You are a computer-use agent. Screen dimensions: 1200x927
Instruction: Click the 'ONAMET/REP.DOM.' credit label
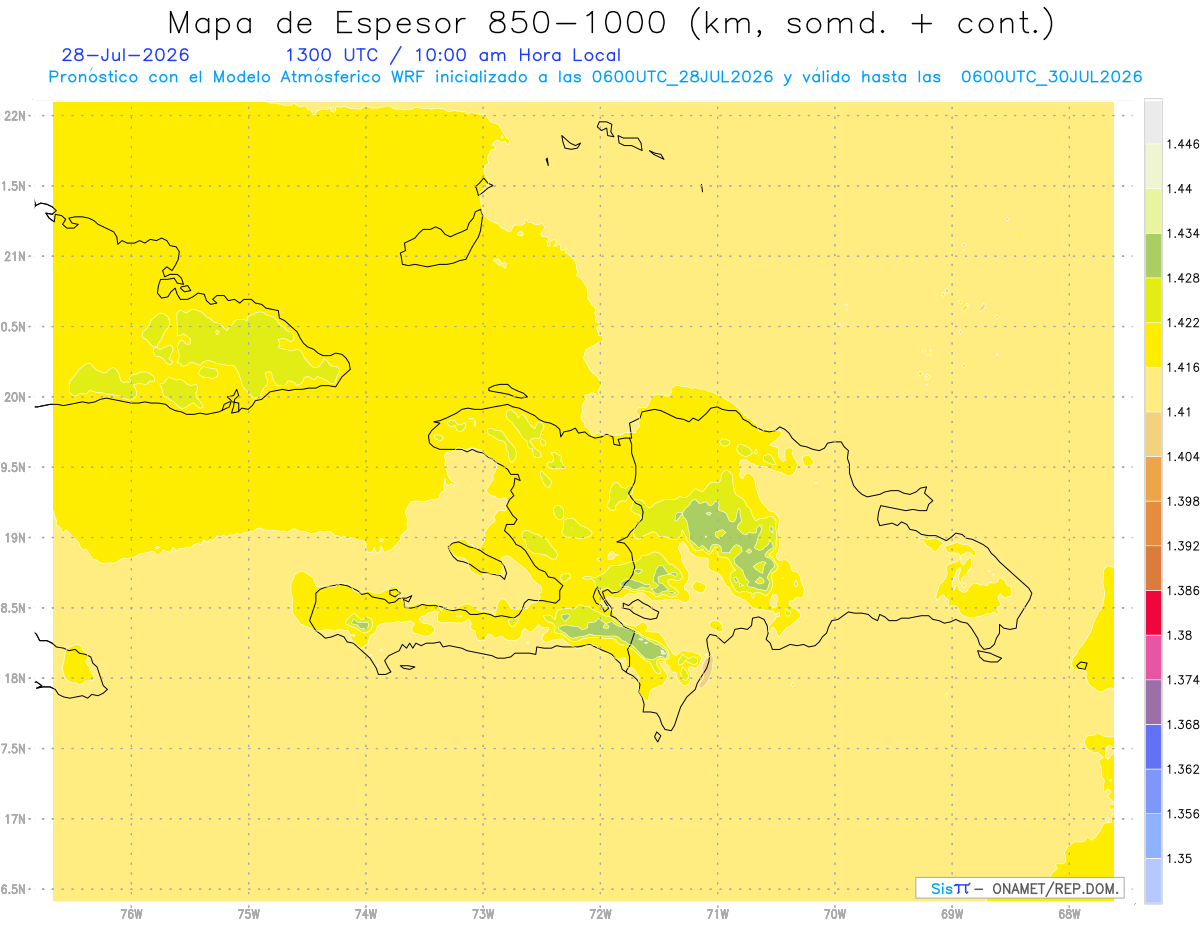(1056, 888)
